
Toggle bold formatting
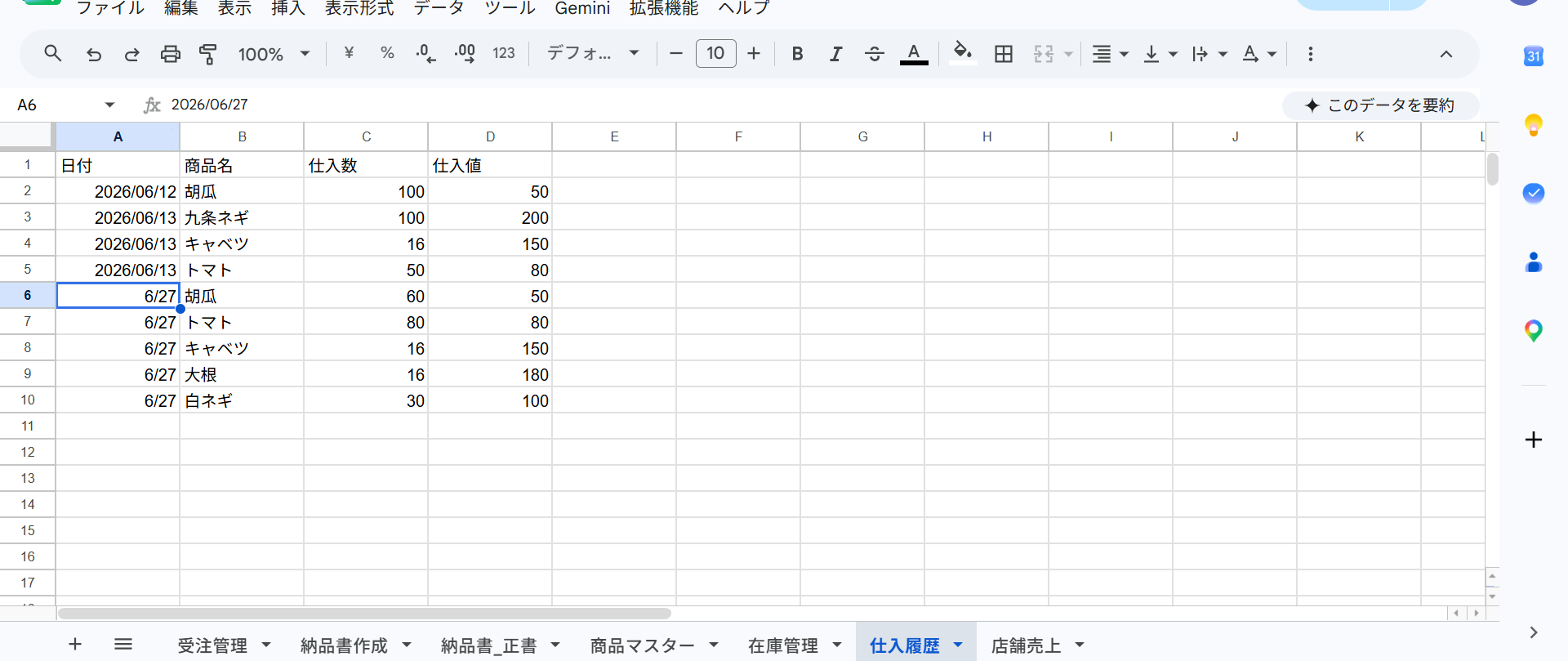[798, 54]
